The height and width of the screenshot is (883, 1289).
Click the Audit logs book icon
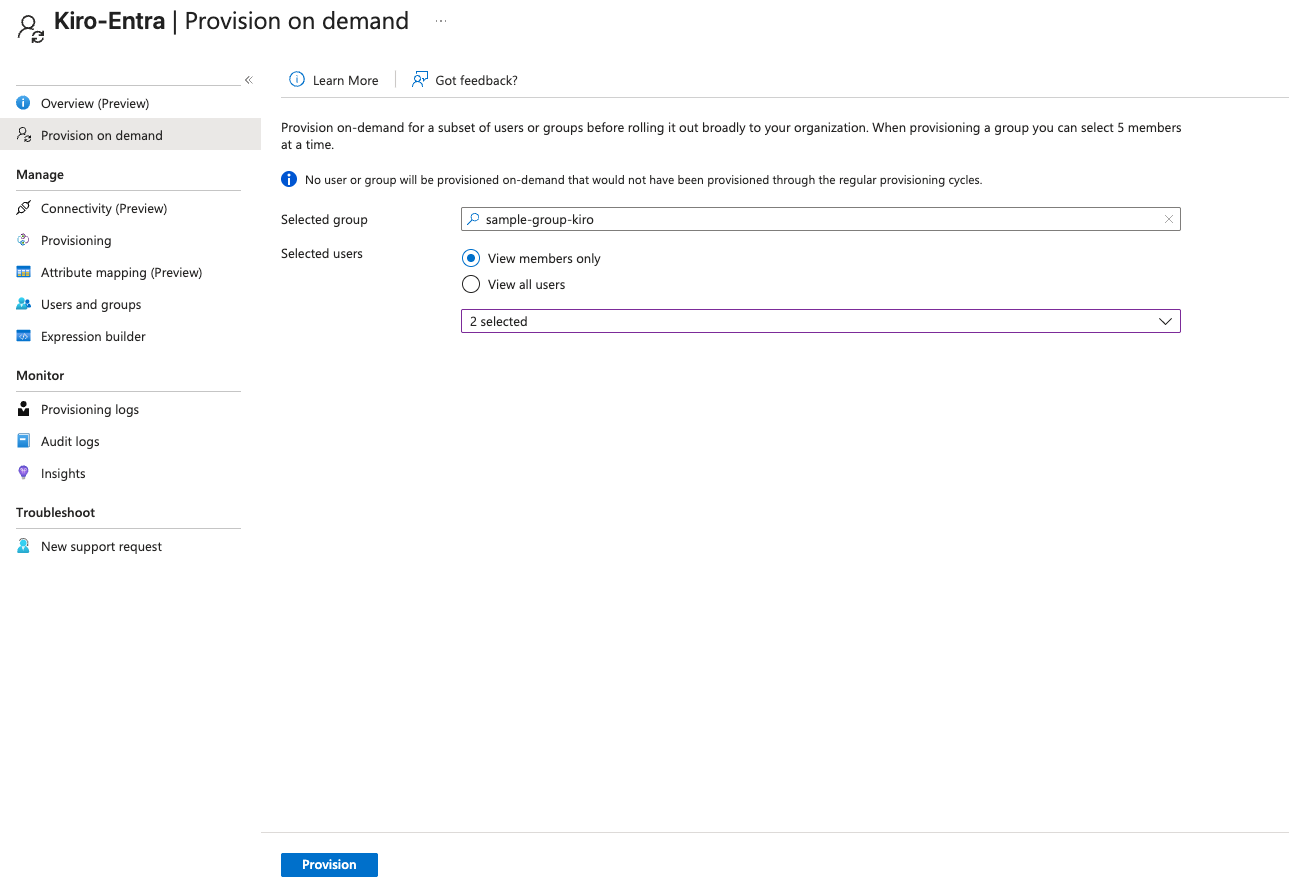pos(24,441)
